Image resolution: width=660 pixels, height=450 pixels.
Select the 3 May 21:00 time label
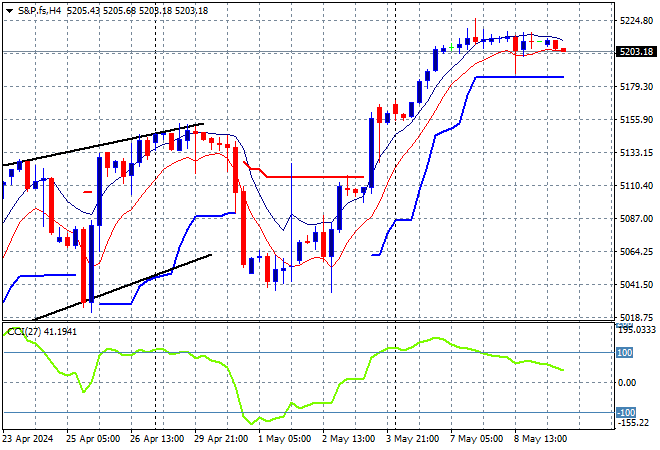412,439
